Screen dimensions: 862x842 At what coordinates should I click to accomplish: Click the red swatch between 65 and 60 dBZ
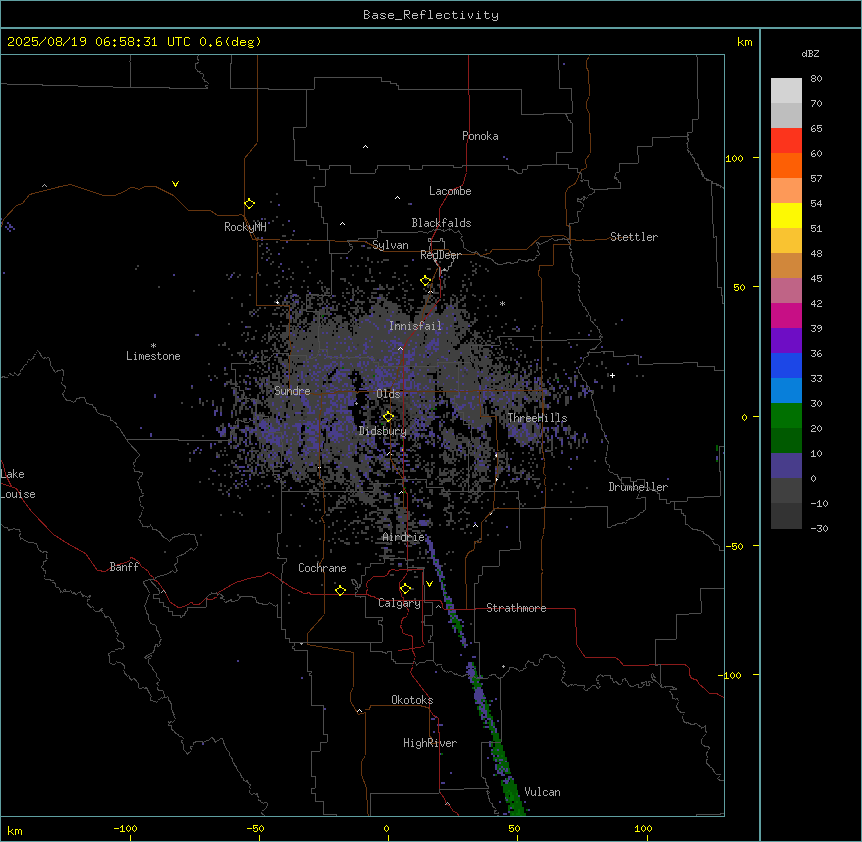[x=786, y=141]
